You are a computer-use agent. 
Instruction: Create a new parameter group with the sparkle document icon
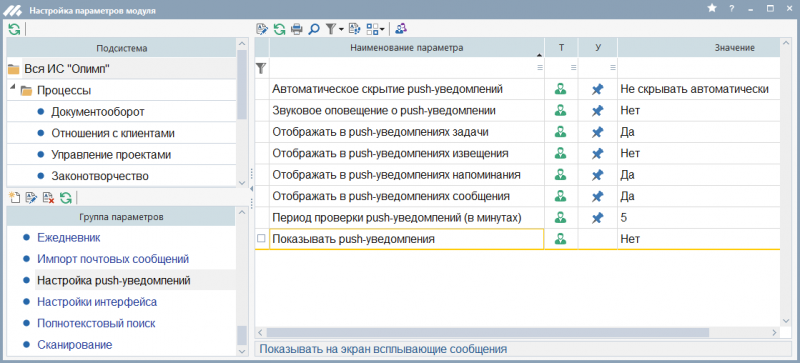point(14,198)
